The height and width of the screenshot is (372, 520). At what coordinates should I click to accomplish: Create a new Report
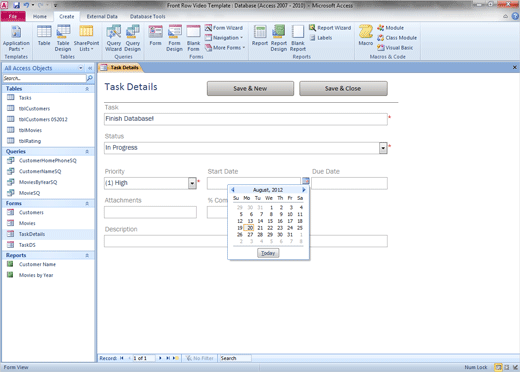click(x=260, y=36)
